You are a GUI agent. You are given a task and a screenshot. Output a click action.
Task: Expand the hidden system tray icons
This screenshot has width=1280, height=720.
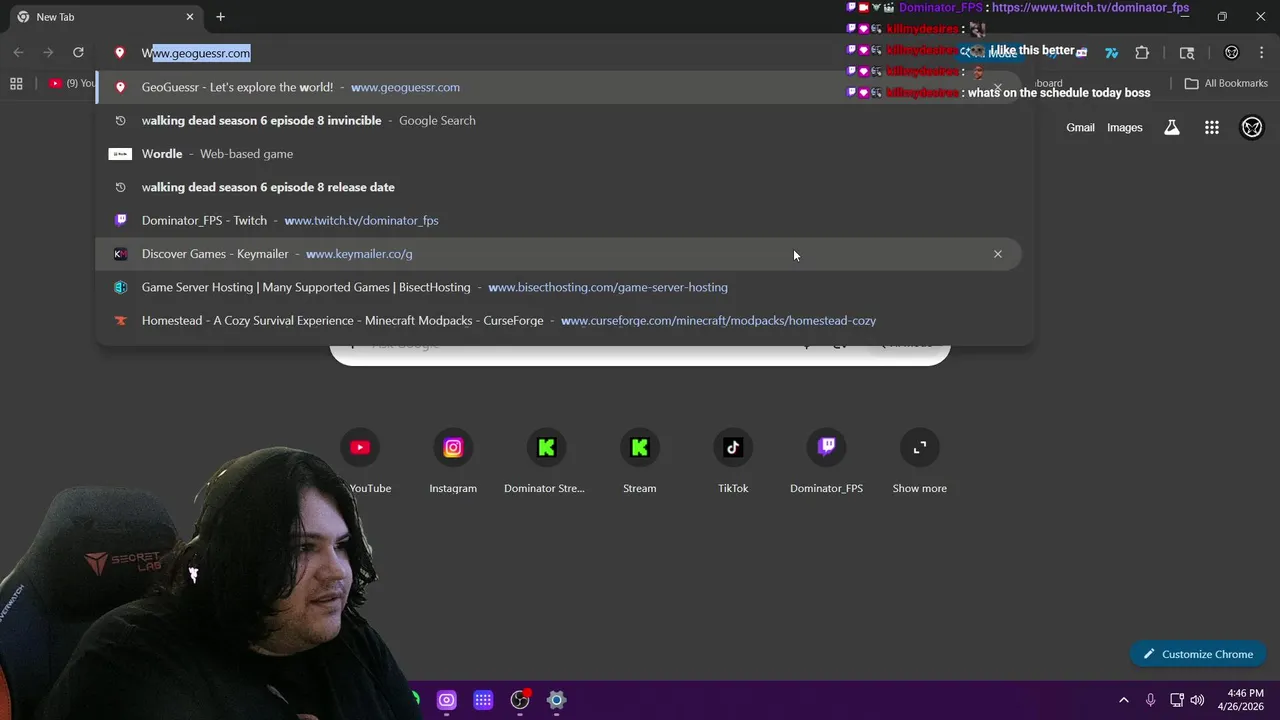[x=1123, y=700]
